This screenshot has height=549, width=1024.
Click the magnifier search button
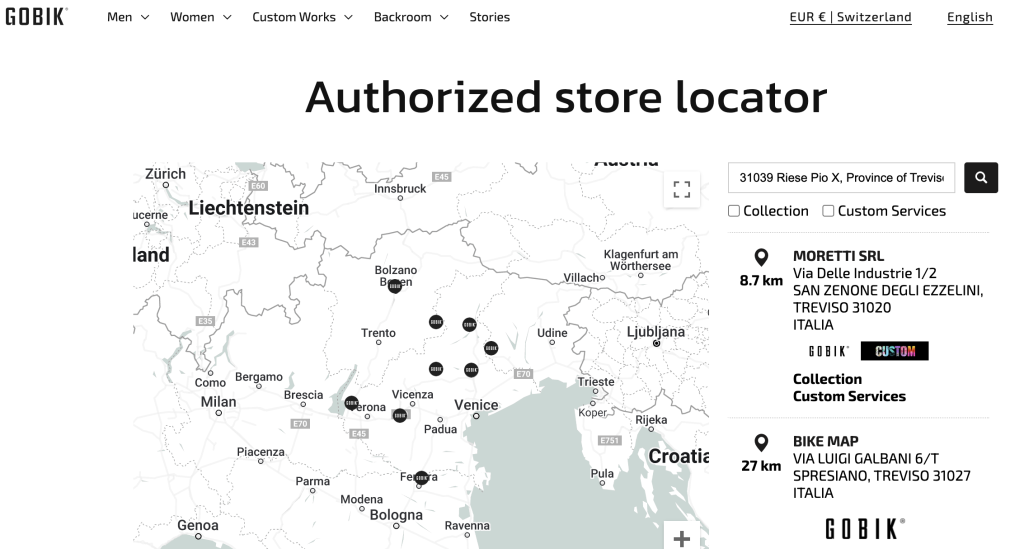click(x=981, y=178)
